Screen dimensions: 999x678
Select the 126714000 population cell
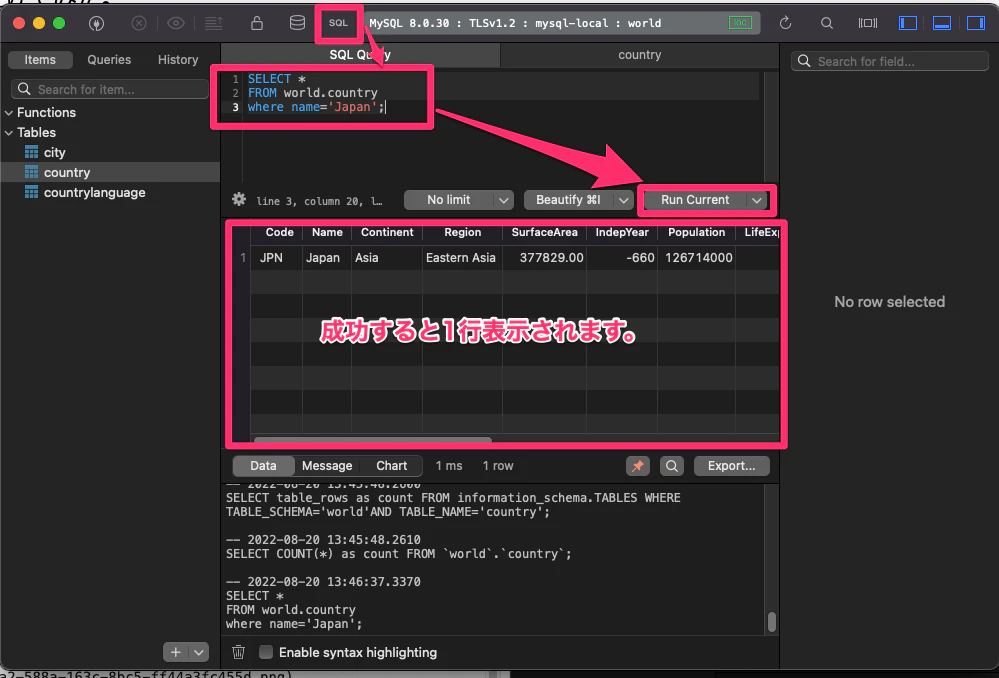pyautogui.click(x=696, y=258)
